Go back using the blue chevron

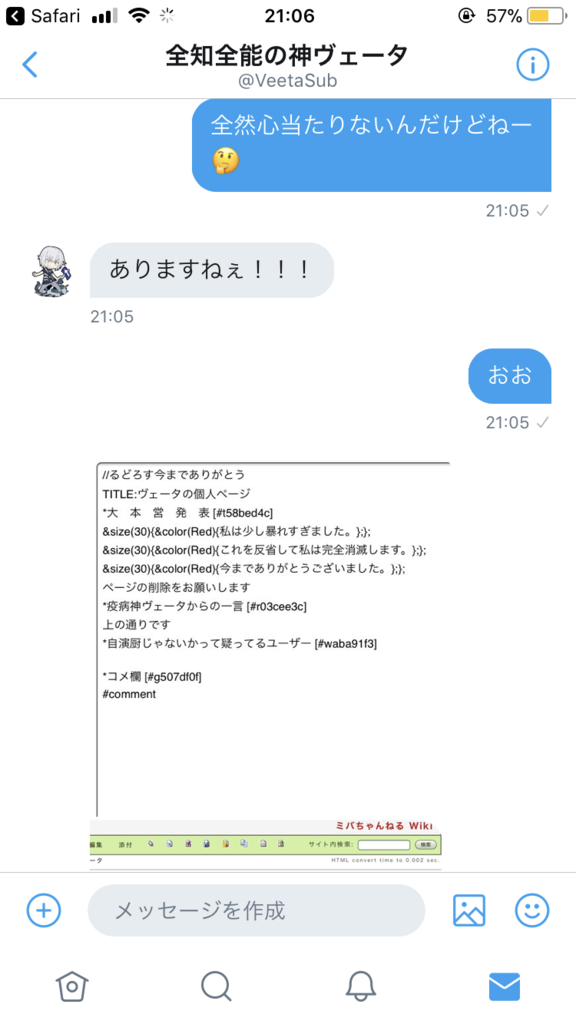(x=29, y=65)
